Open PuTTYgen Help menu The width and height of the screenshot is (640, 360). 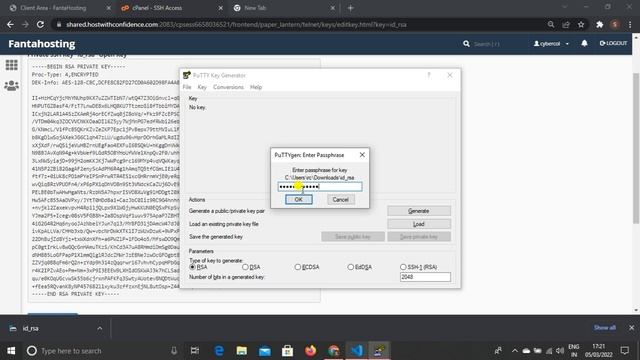[256, 87]
